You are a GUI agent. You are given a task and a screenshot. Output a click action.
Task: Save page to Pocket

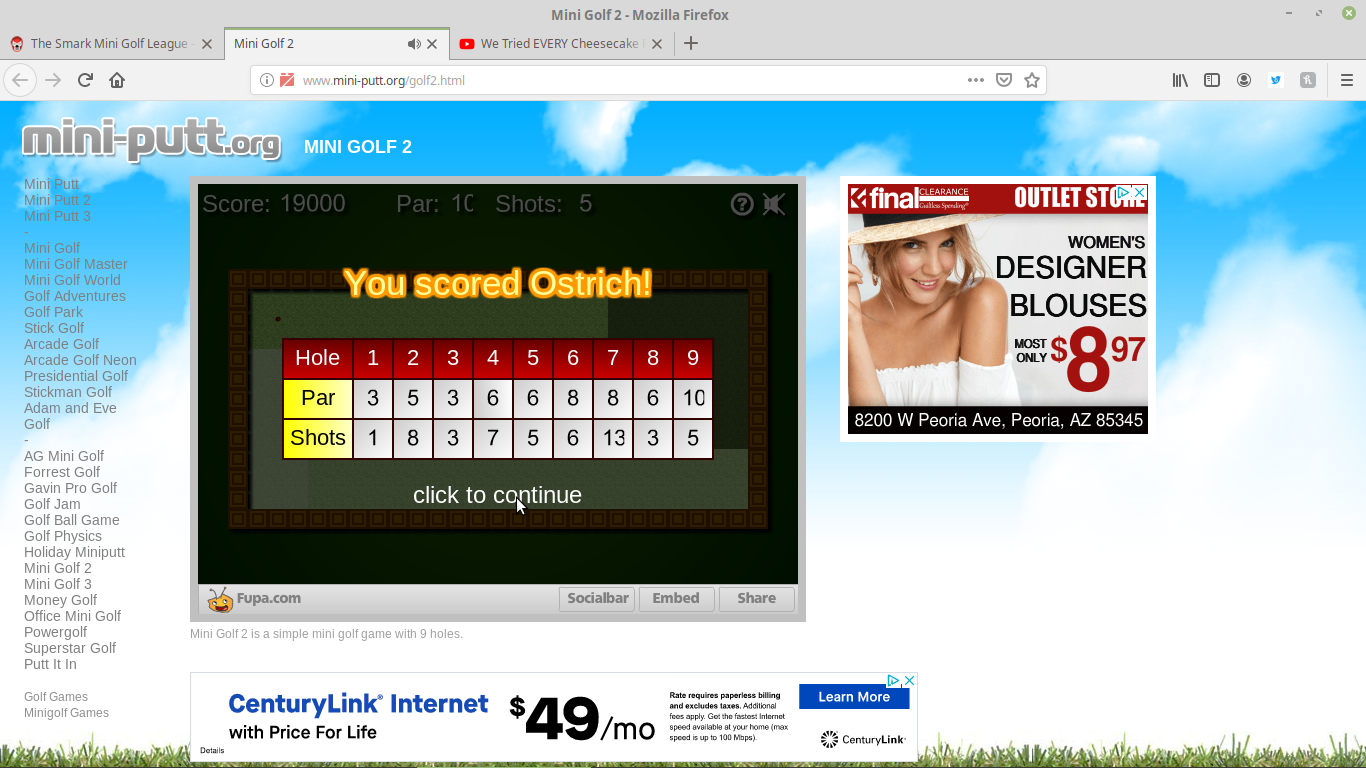(x=1004, y=80)
